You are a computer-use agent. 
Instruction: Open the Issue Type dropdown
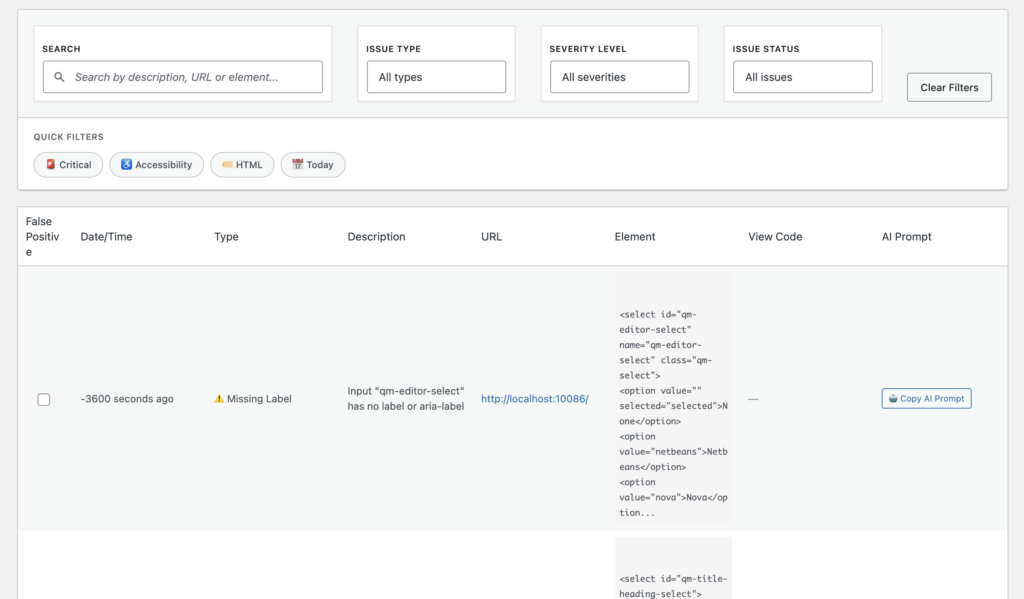click(435, 77)
